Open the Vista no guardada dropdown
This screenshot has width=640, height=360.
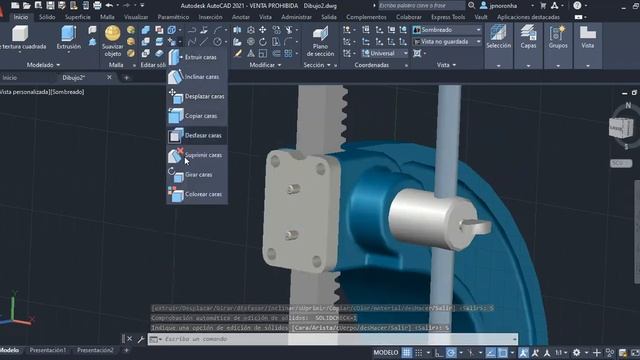point(447,42)
